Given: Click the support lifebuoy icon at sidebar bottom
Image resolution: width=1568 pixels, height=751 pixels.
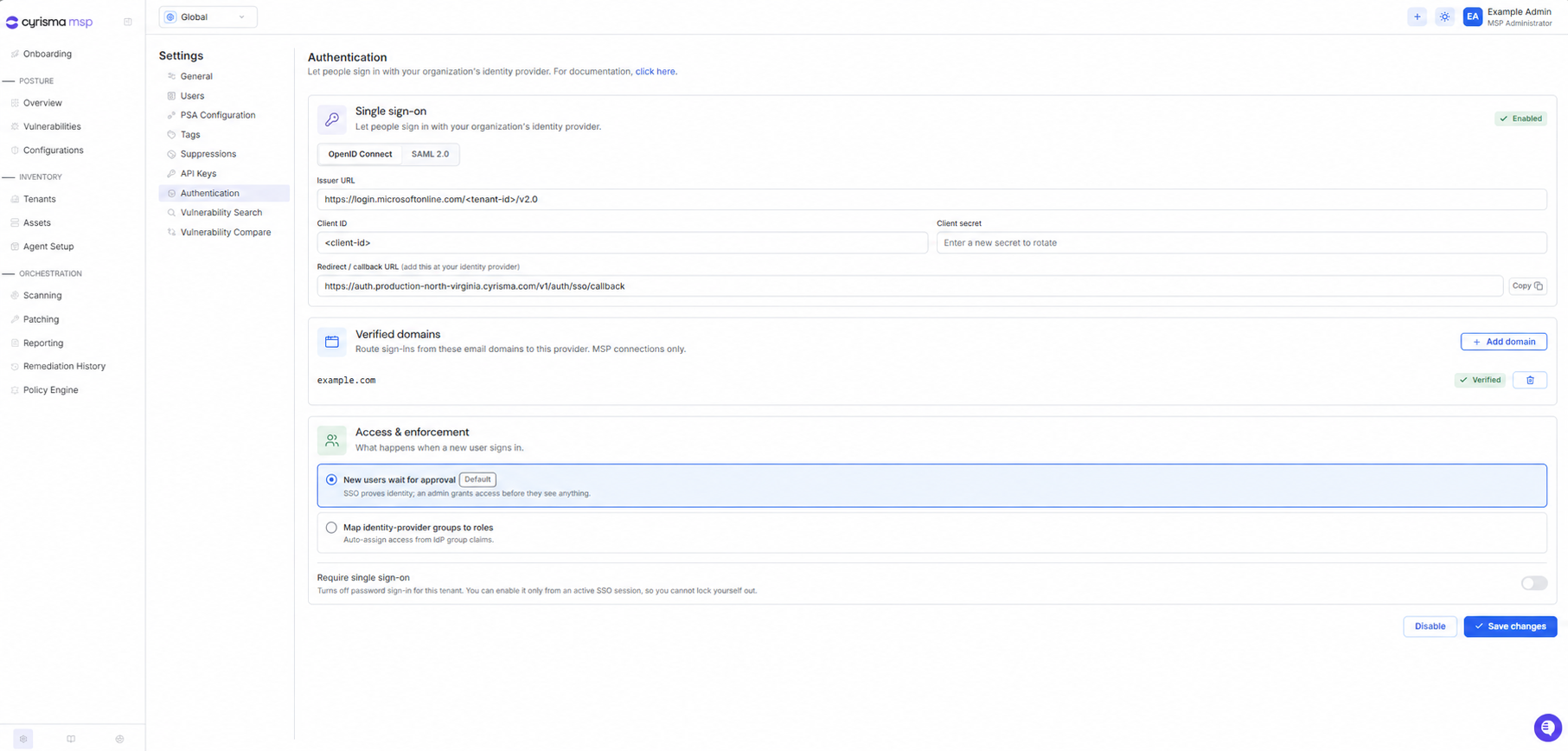Looking at the screenshot, I should tap(119, 739).
